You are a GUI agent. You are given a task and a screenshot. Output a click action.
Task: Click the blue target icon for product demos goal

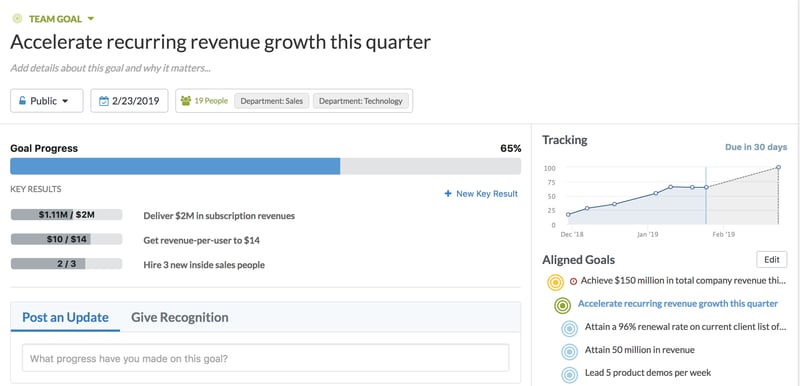[569, 374]
